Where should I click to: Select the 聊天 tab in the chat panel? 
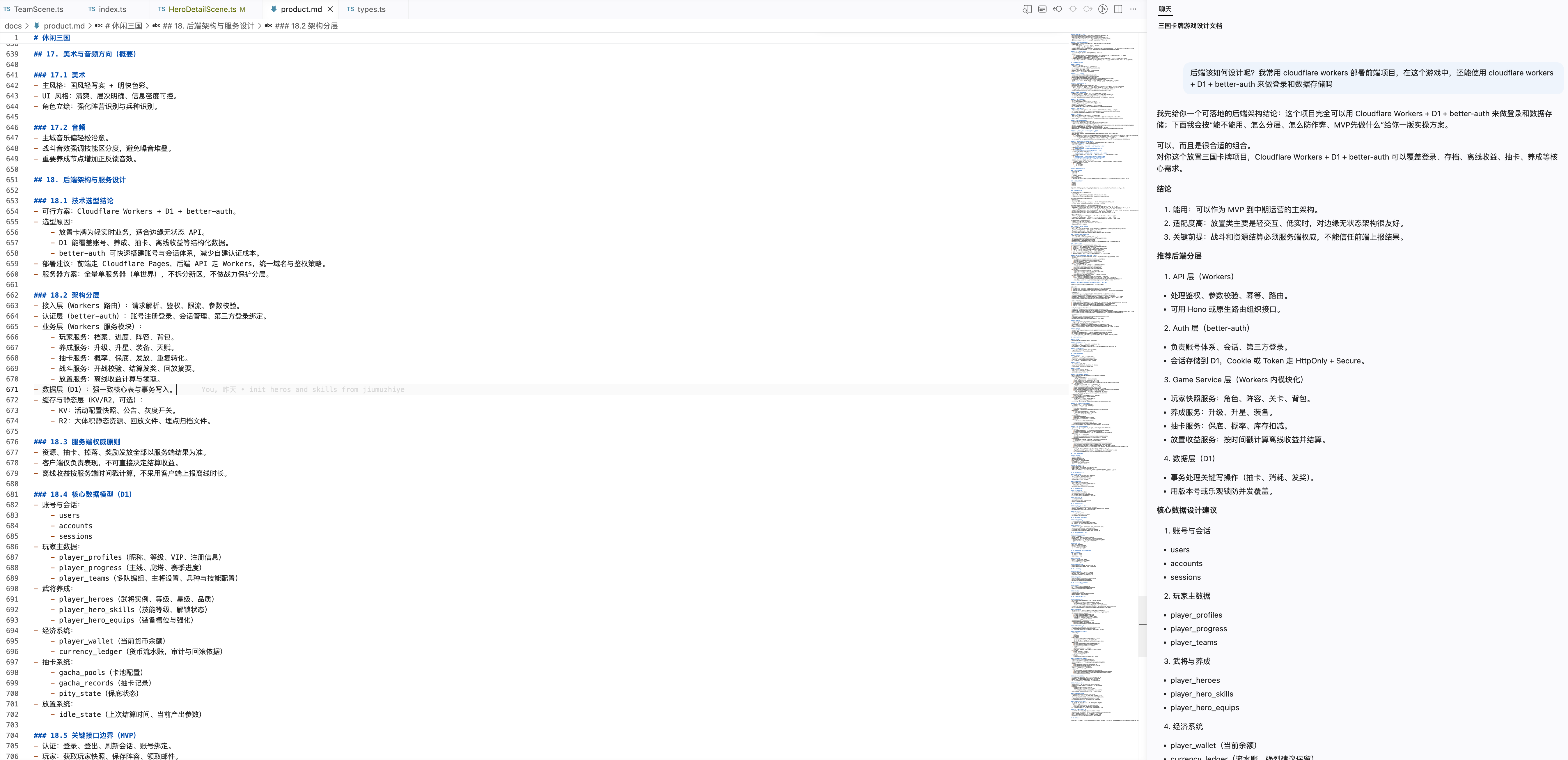pos(1165,9)
